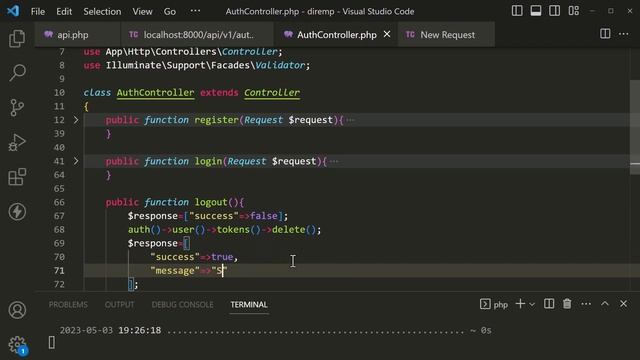Viewport: 640px width, 360px height.
Task: Switch to the OUTPUT panel tab
Action: pos(120,304)
